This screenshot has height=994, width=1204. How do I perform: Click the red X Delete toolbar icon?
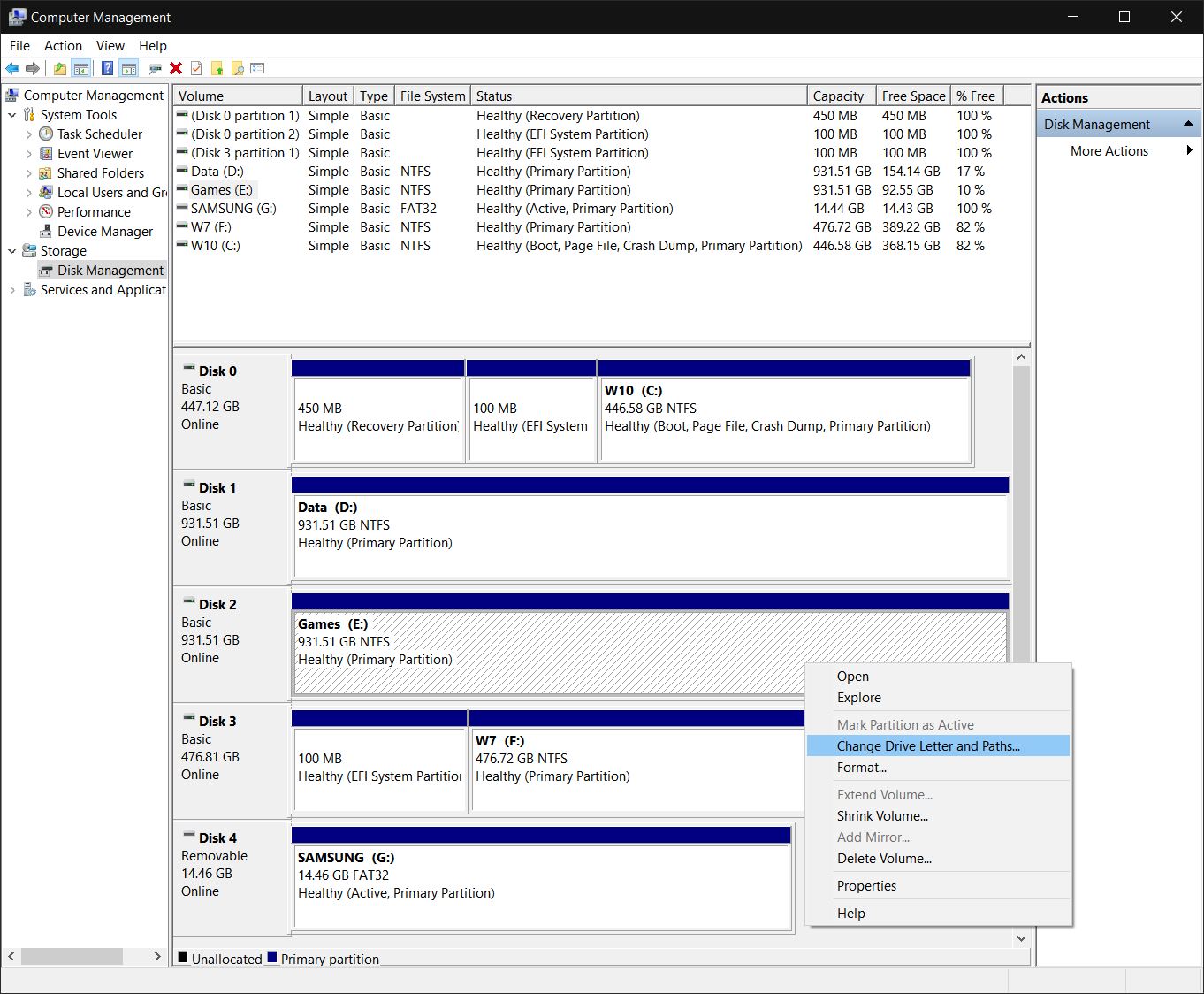(x=176, y=68)
